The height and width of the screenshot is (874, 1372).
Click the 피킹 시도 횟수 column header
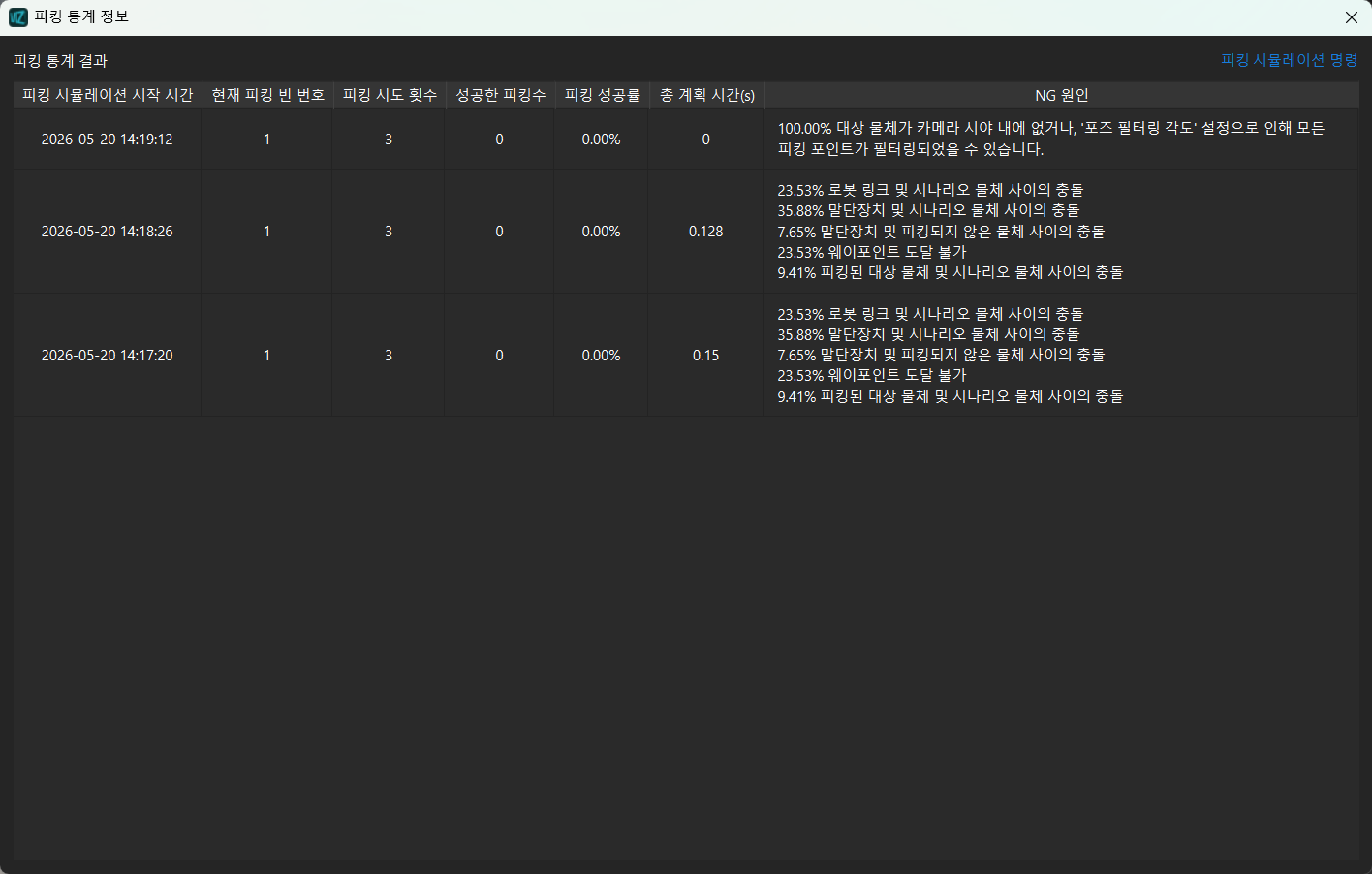pos(390,95)
